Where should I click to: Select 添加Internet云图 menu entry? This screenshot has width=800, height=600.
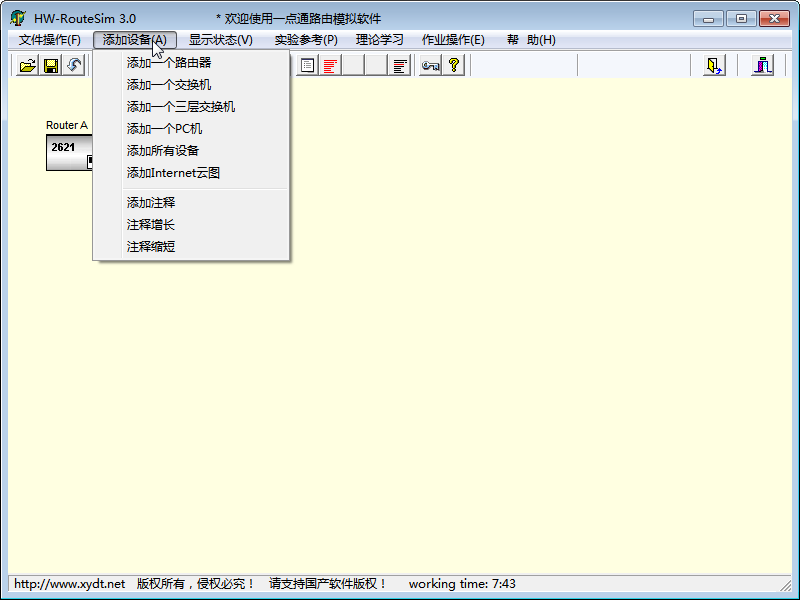(x=191, y=173)
